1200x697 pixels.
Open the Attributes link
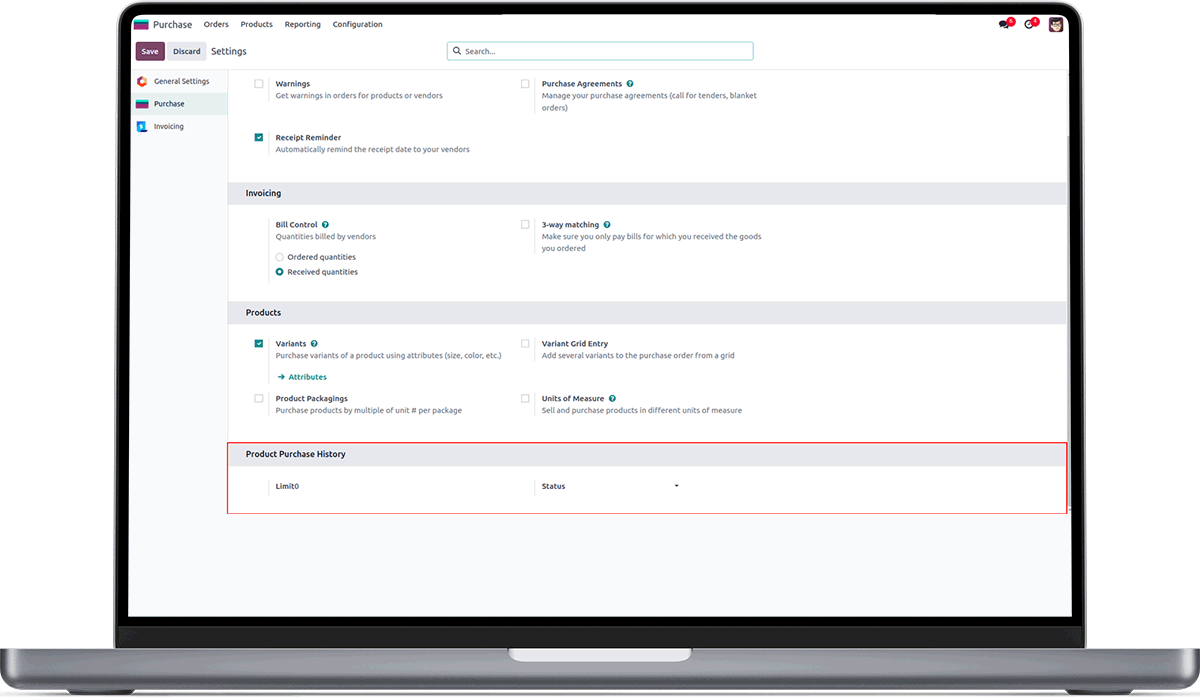(308, 377)
